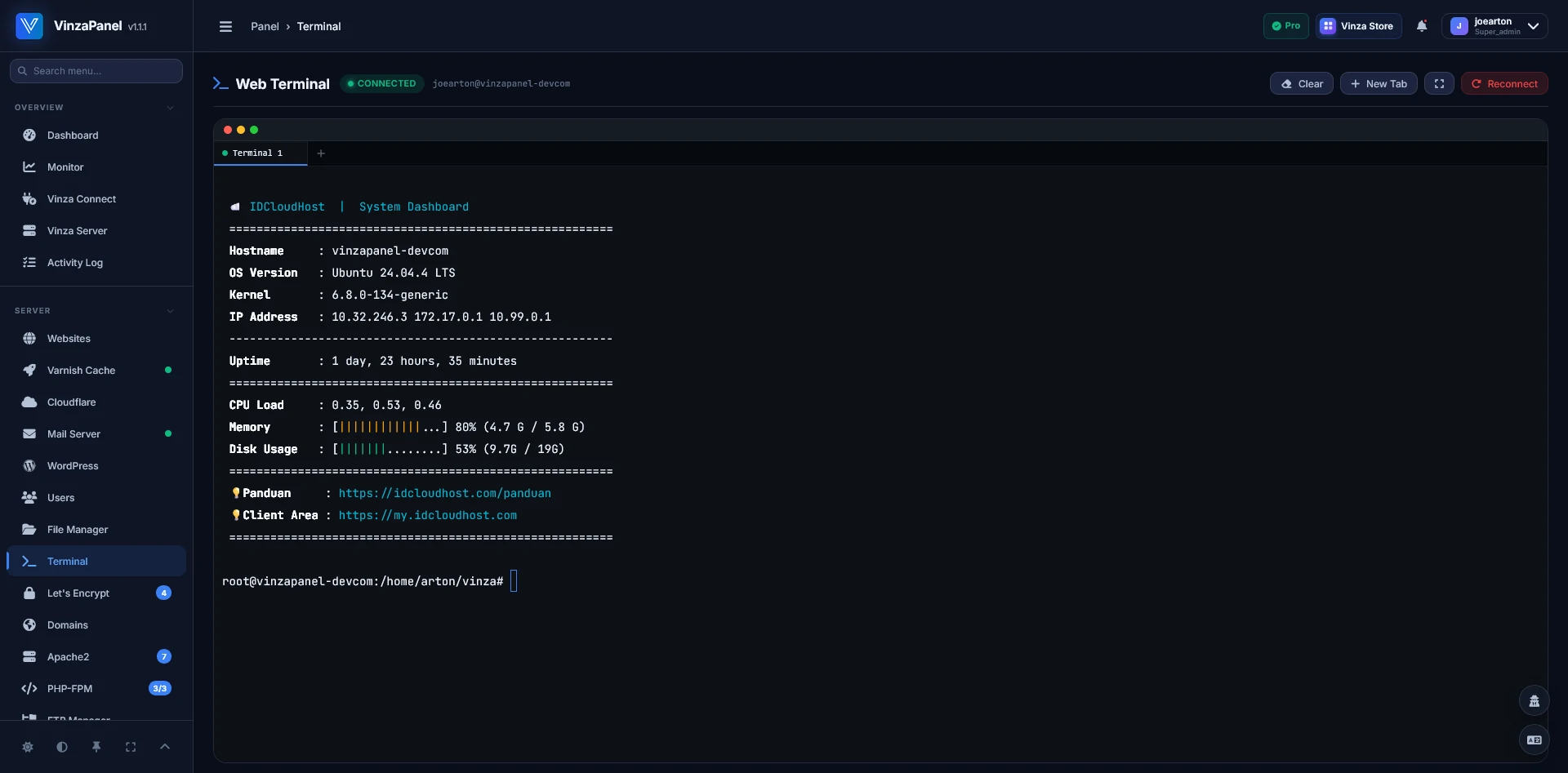Click the VinzaPanel logo icon
This screenshot has height=773, width=1568.
point(29,26)
